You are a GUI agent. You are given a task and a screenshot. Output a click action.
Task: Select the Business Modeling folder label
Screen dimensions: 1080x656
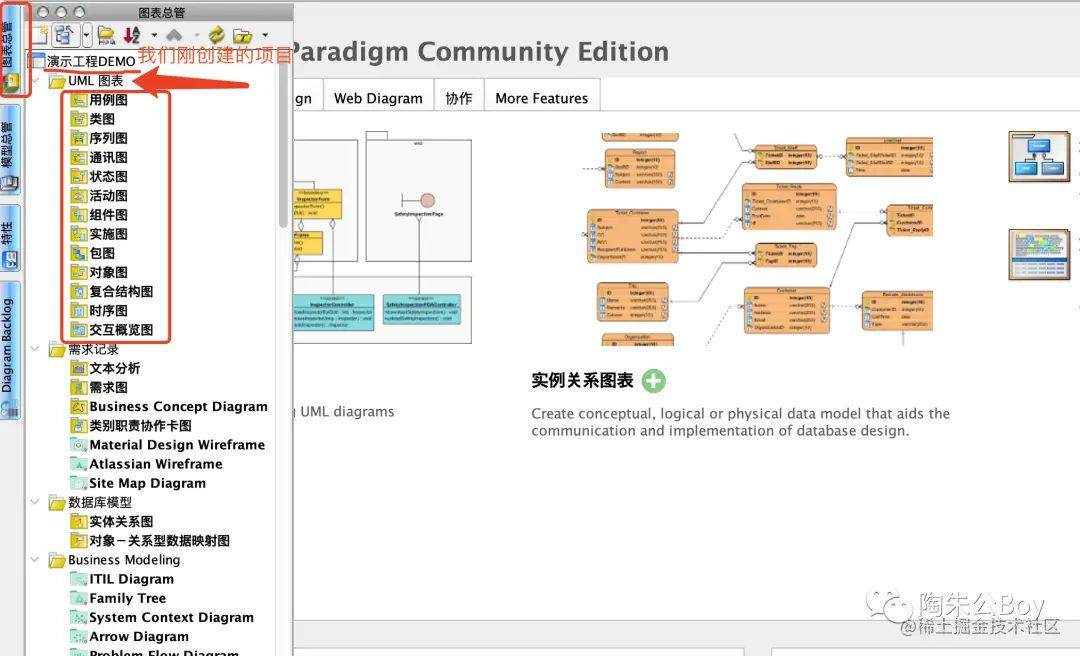124,560
